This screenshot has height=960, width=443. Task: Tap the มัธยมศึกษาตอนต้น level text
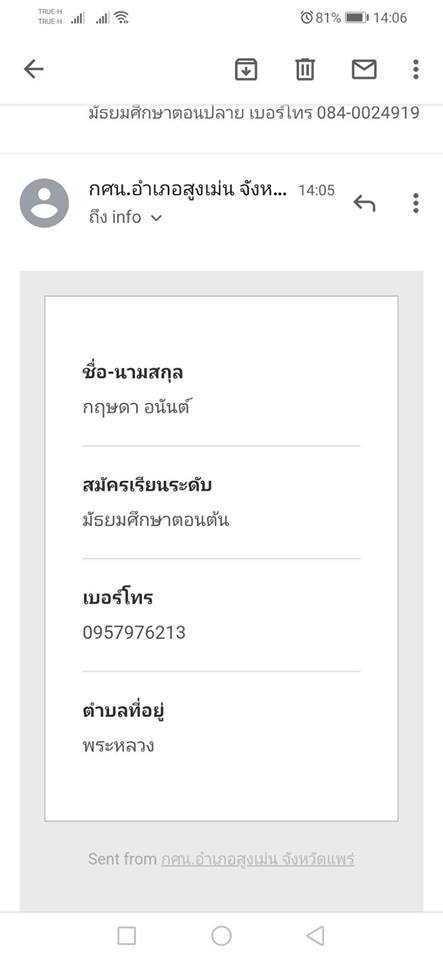coord(155,521)
